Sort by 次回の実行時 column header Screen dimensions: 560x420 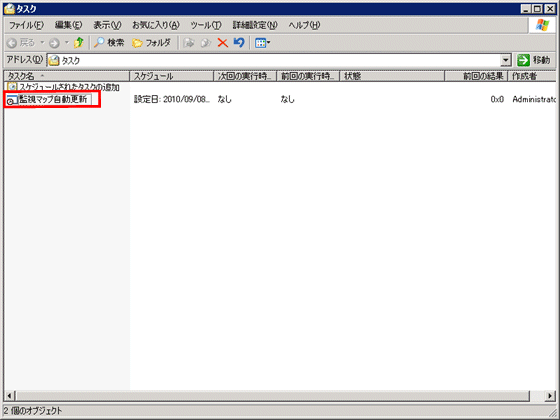tap(245, 76)
